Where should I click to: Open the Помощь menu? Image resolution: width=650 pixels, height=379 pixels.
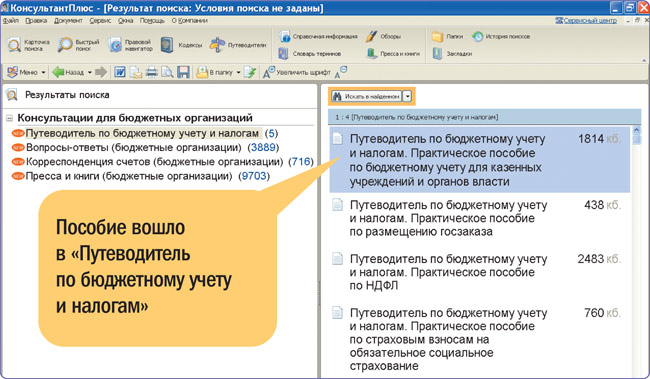[x=152, y=20]
